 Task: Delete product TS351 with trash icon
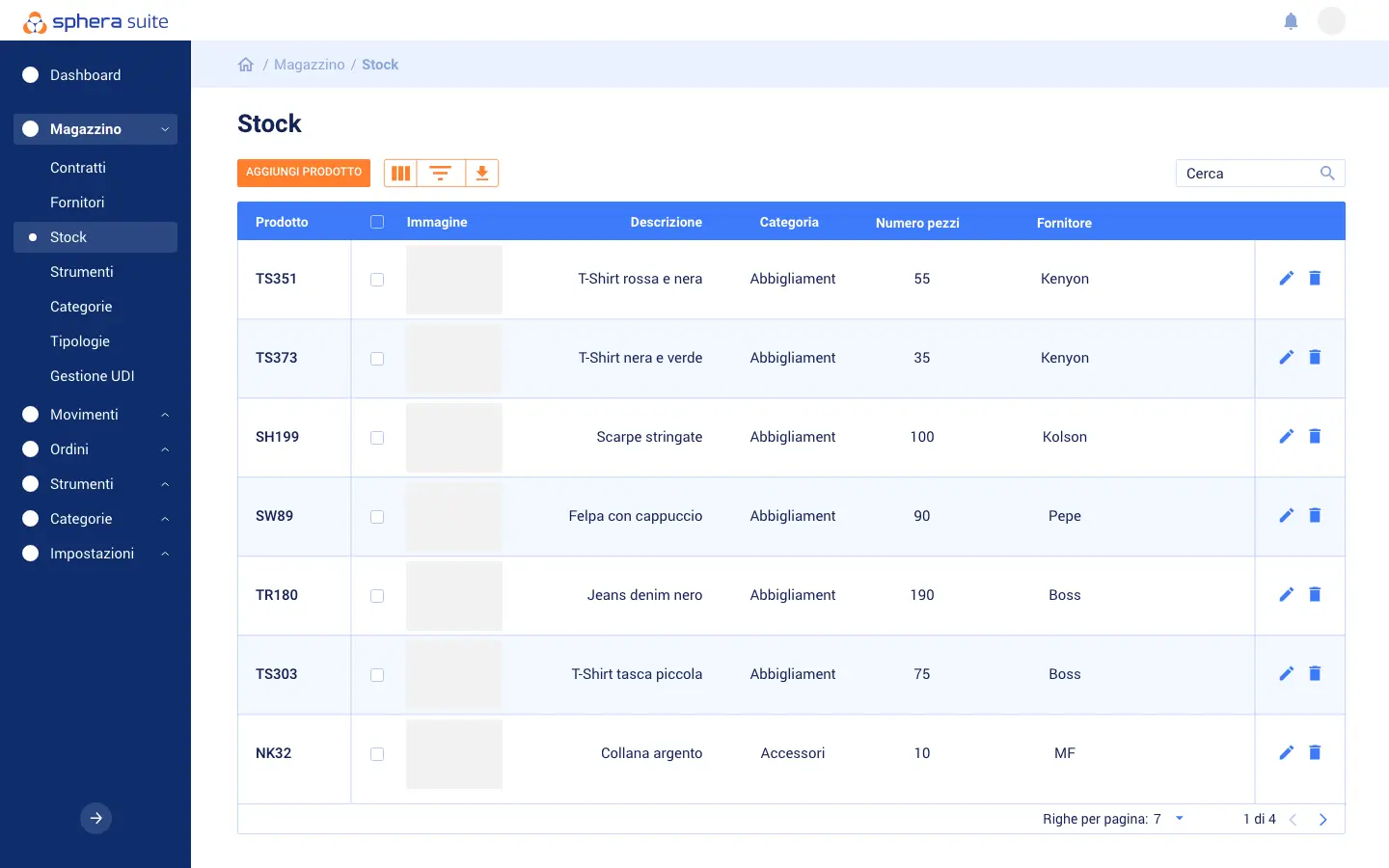(1315, 279)
